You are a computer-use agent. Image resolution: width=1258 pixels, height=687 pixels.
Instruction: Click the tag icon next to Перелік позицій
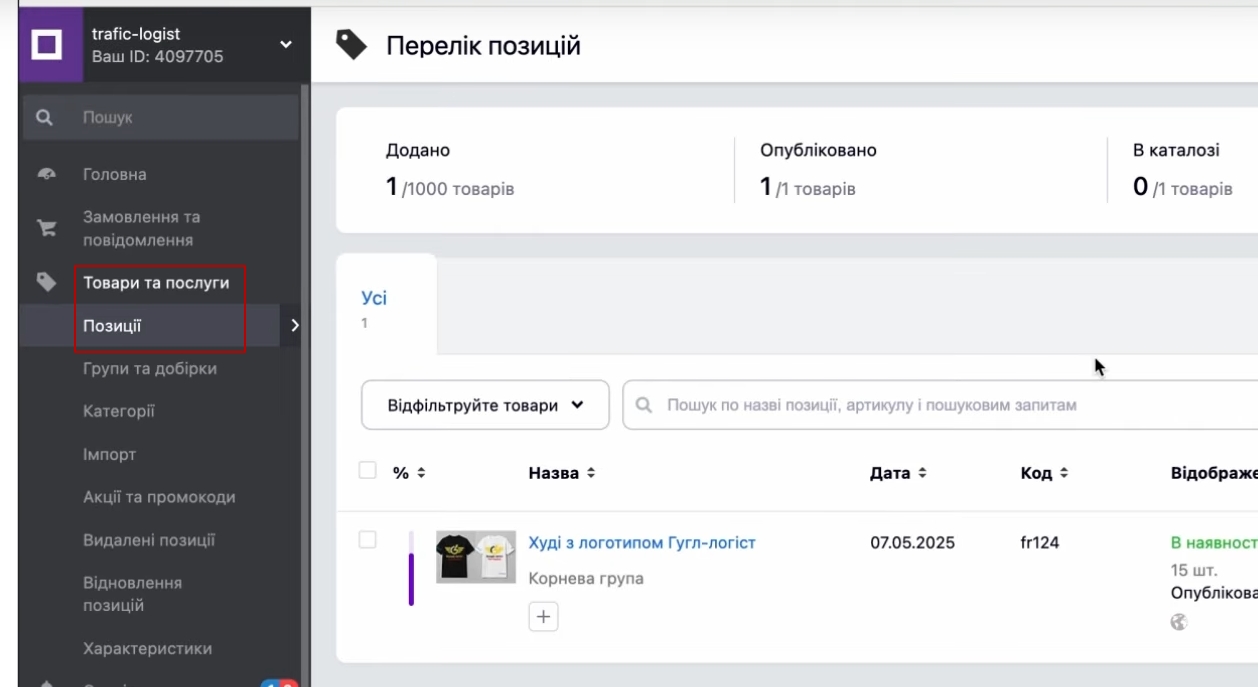point(351,45)
